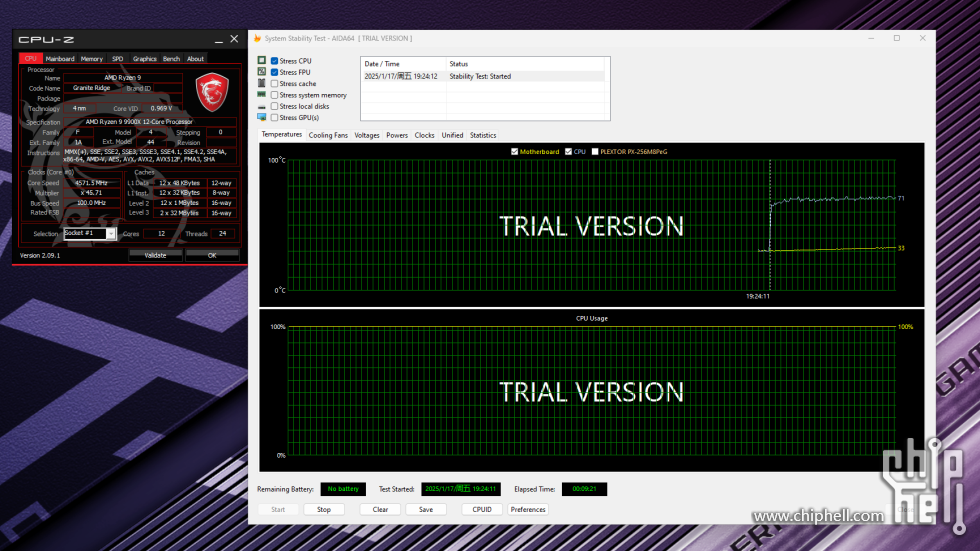Minimize the CPU-Z window
The height and width of the screenshot is (551, 980).
[219, 40]
